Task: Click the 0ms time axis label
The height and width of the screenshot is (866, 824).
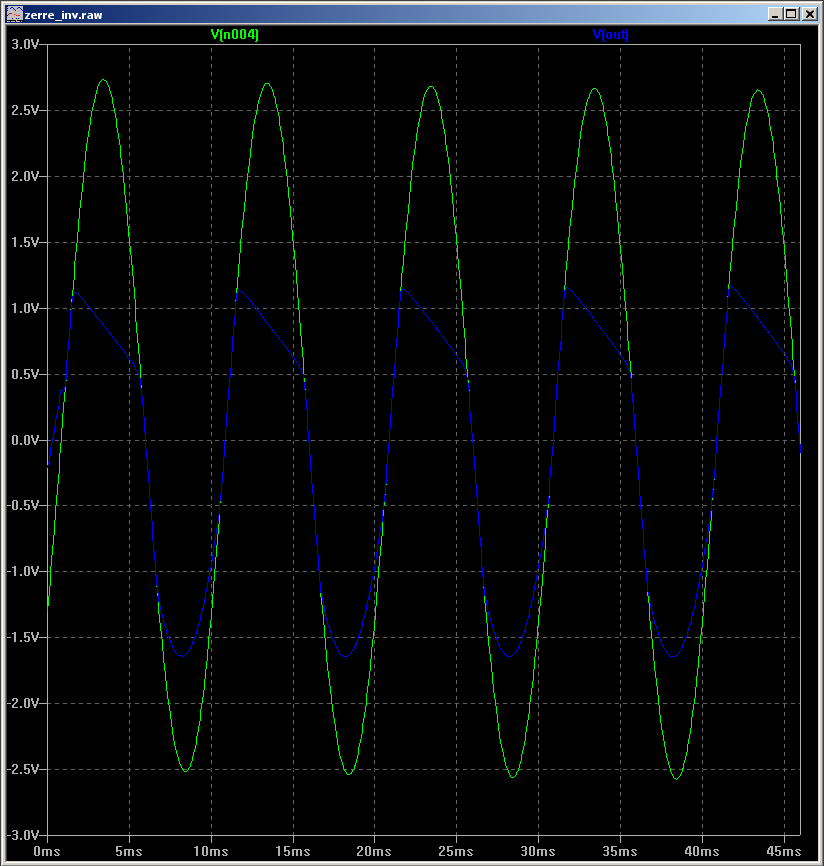Action: [x=47, y=851]
